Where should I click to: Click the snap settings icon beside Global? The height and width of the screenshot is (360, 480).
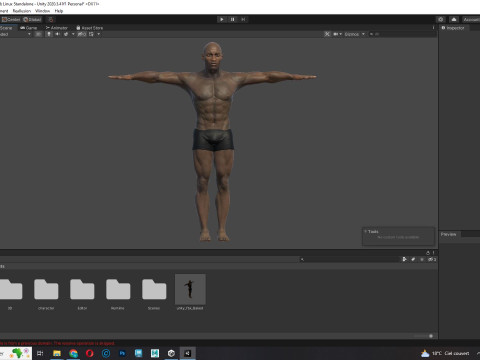50,20
